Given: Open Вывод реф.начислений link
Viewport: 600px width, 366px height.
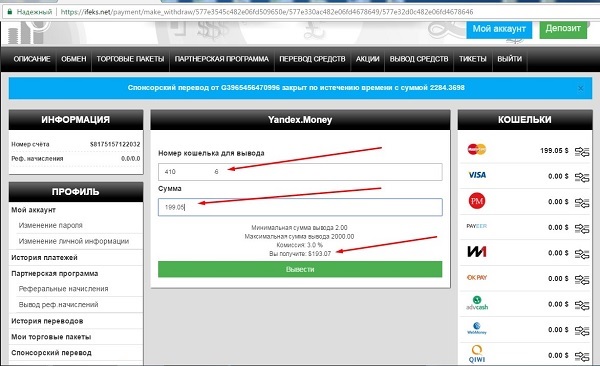Looking at the screenshot, I should [x=59, y=305].
